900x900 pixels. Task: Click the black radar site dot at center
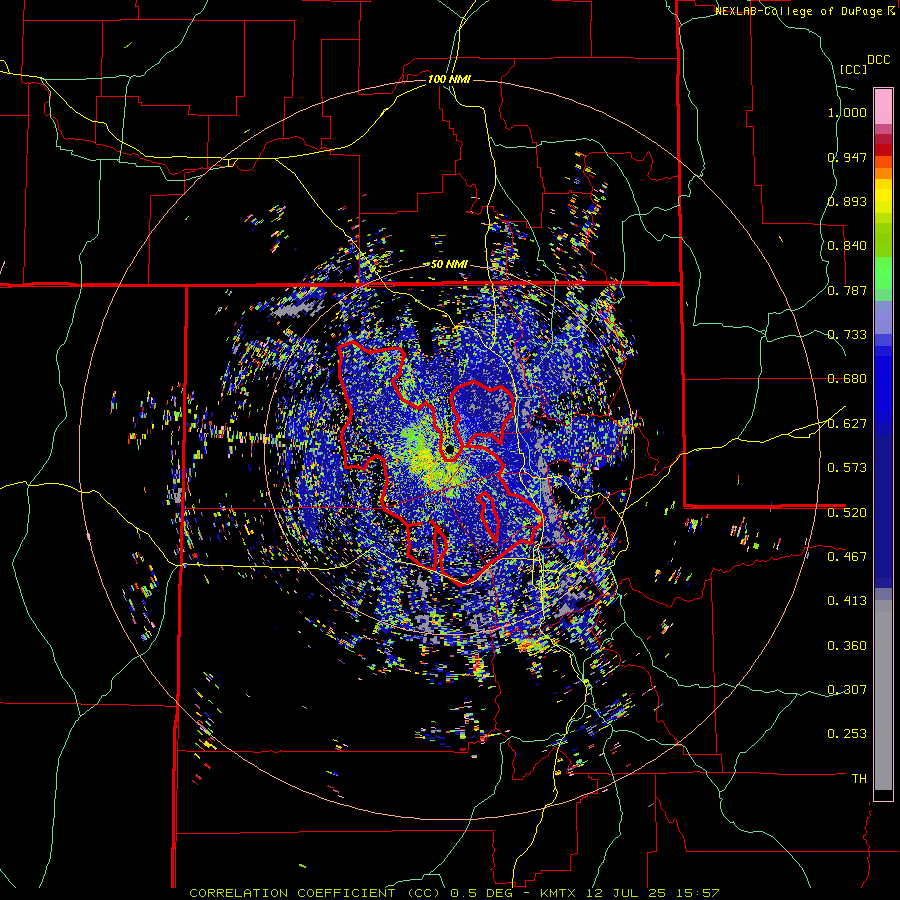[449, 448]
